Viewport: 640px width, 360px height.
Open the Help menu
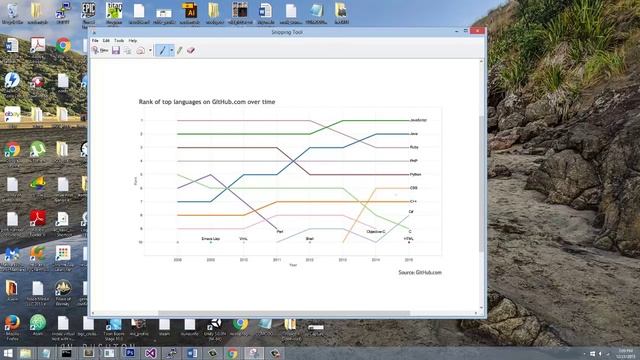133,40
